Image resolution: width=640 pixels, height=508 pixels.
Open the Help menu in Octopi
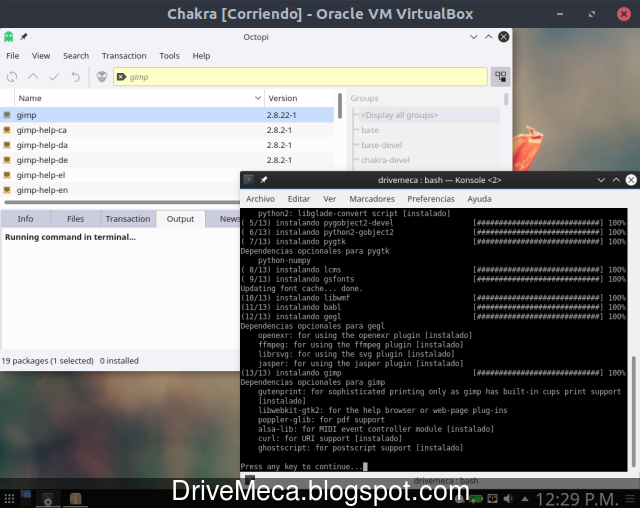pos(201,56)
